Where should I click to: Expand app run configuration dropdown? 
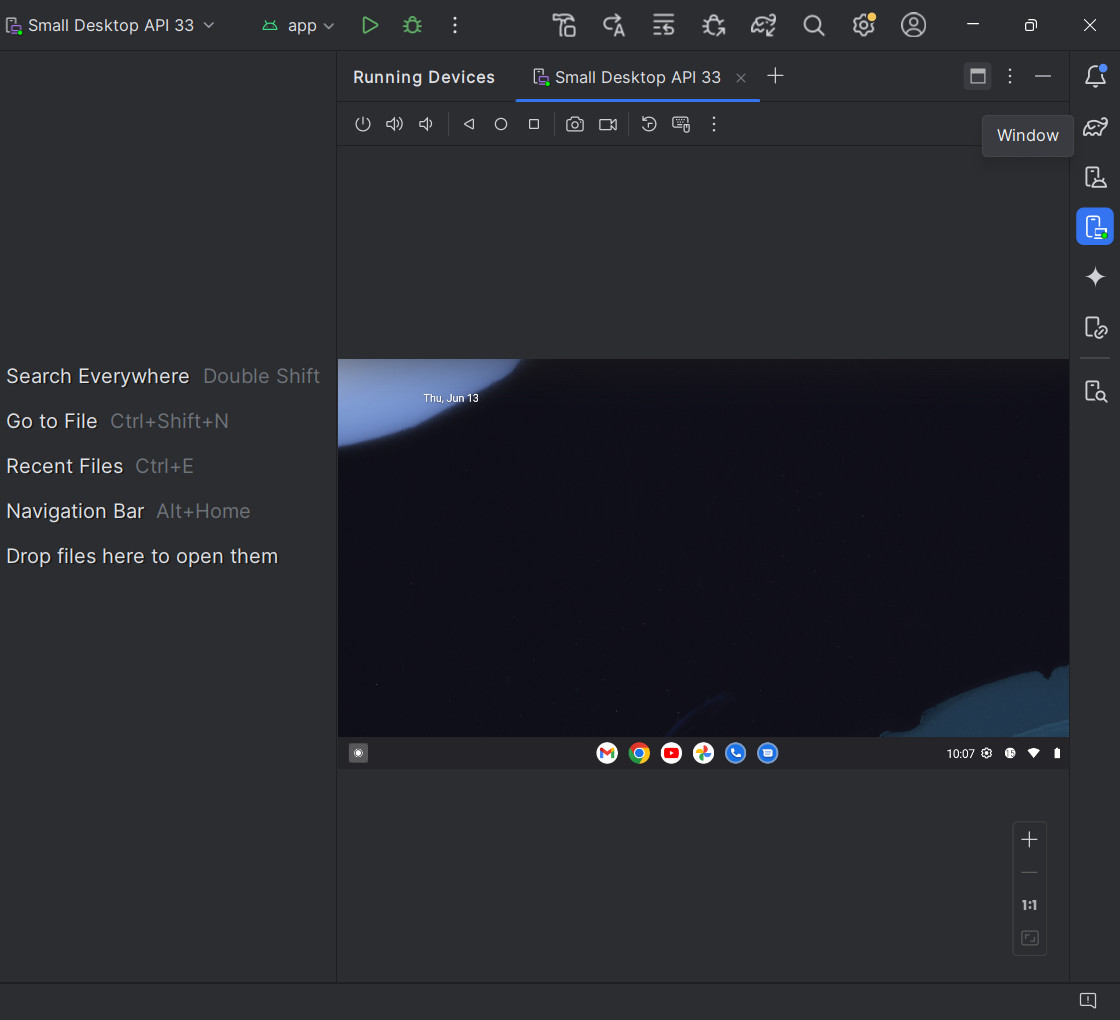coord(299,25)
